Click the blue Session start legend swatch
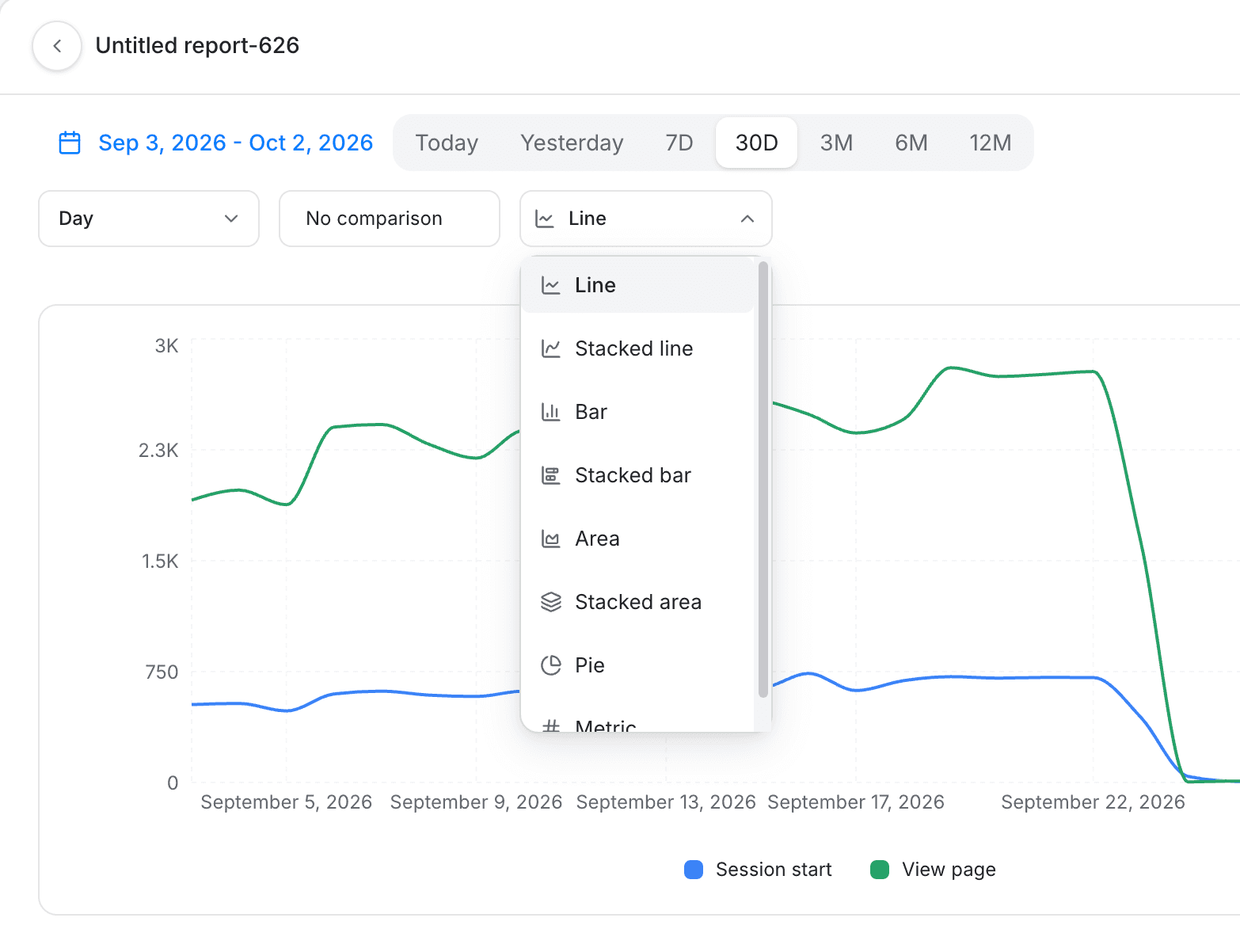 click(x=694, y=870)
